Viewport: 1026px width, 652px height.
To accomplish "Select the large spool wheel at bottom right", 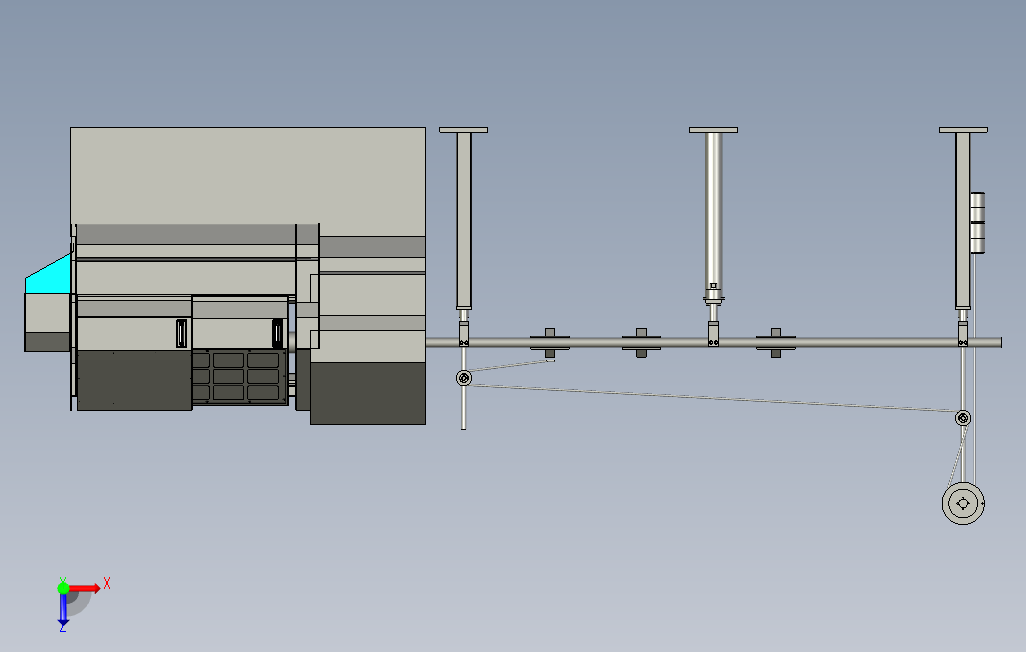I will 963,503.
